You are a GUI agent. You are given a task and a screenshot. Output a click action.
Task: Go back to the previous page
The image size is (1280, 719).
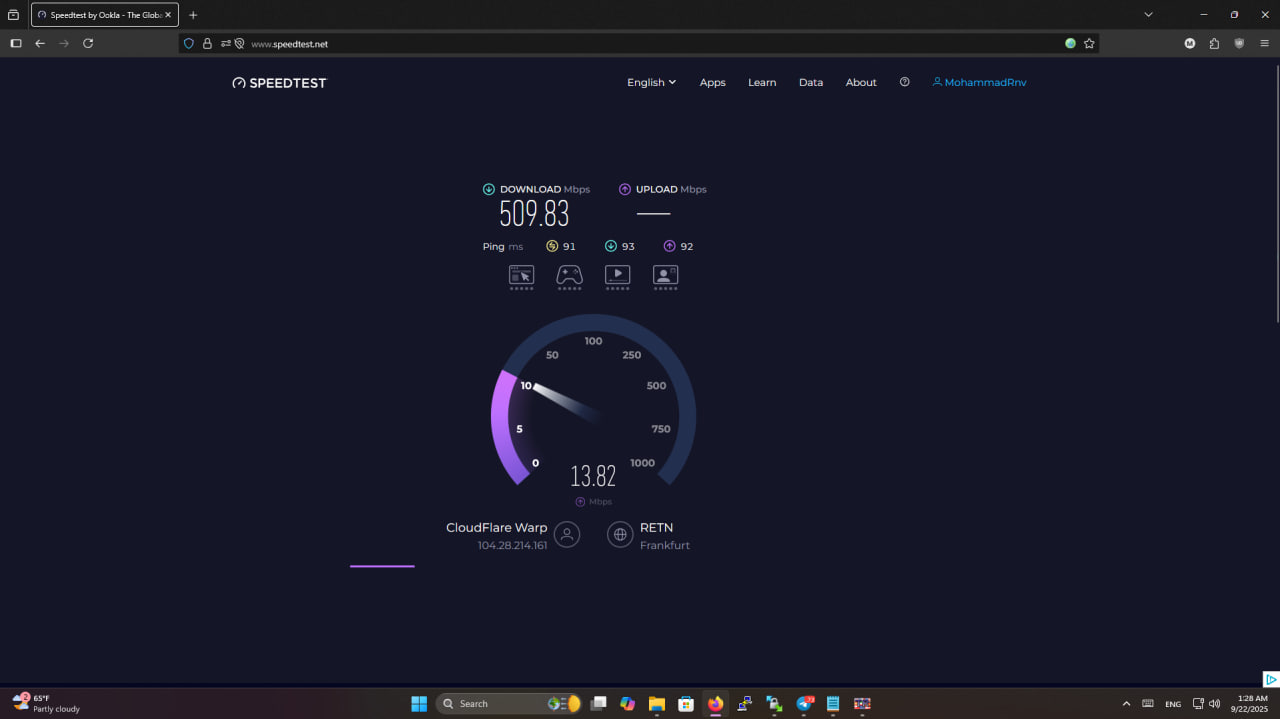[x=40, y=44]
